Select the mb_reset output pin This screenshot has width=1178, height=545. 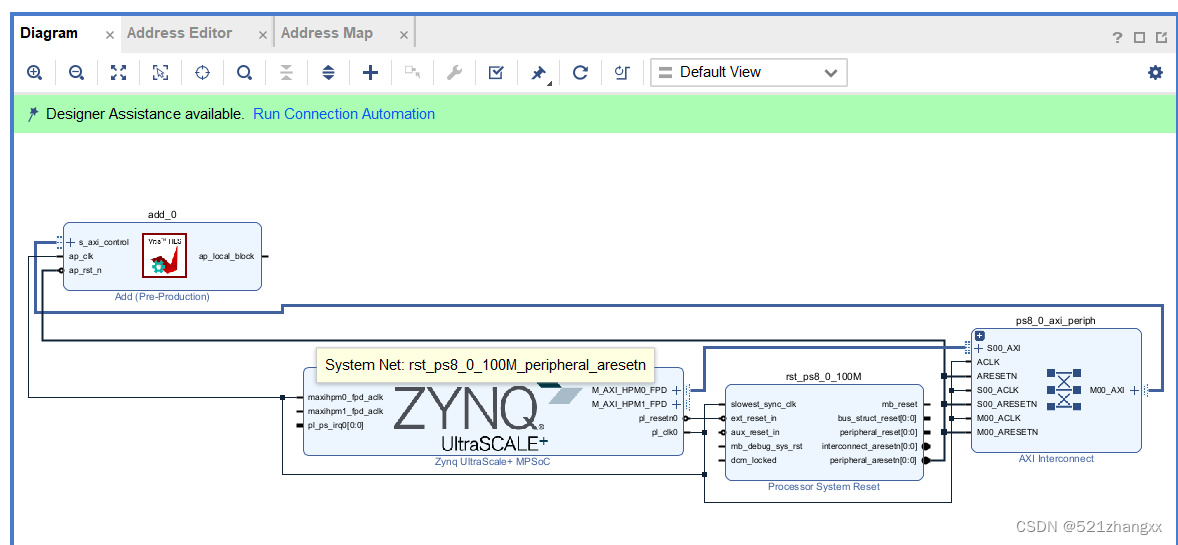click(899, 404)
